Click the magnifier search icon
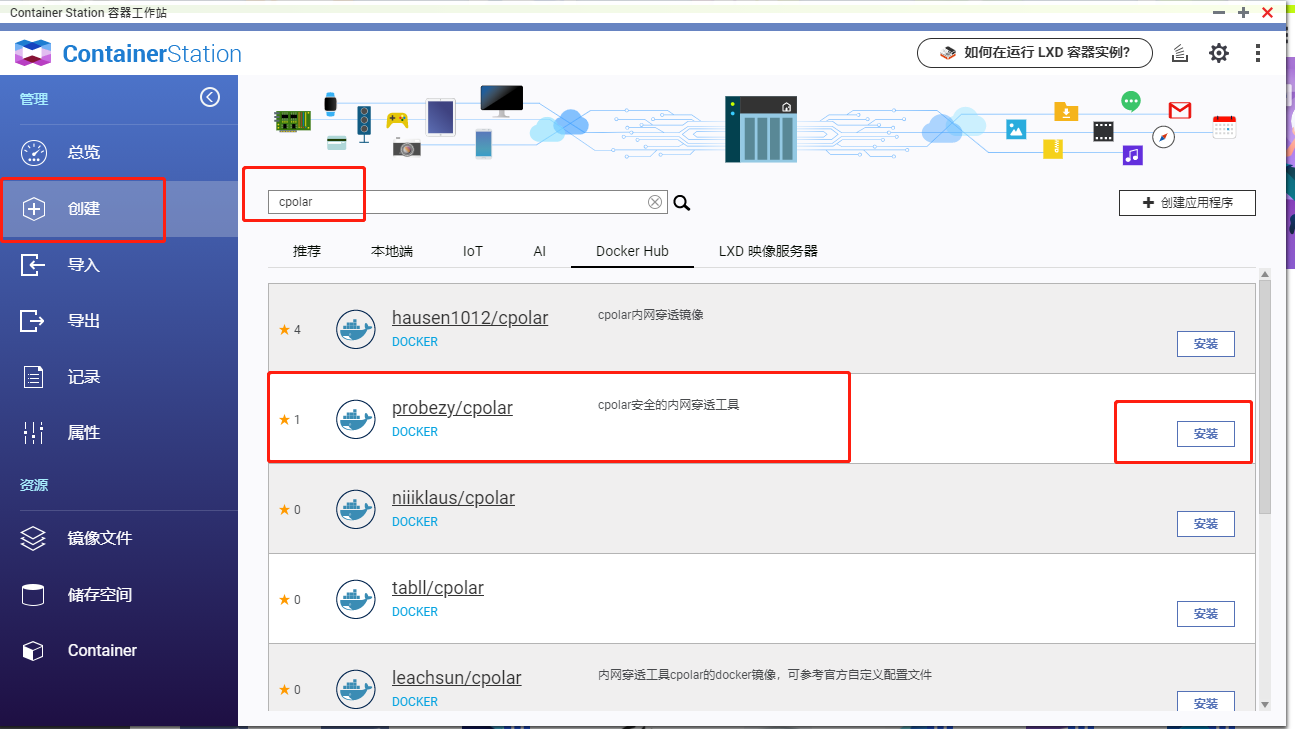Image resolution: width=1295 pixels, height=729 pixels. (x=682, y=203)
